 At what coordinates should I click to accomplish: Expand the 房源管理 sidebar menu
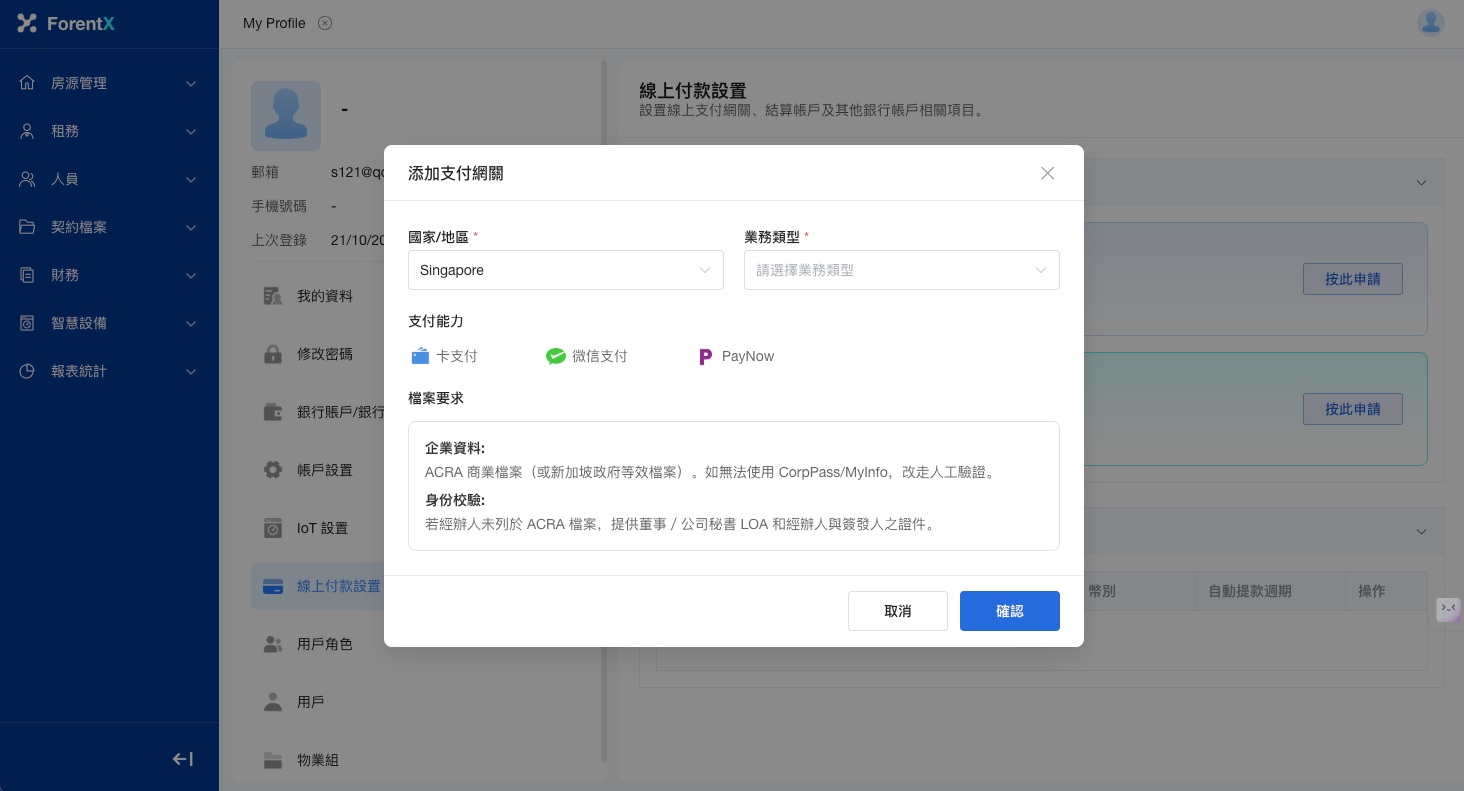[109, 83]
